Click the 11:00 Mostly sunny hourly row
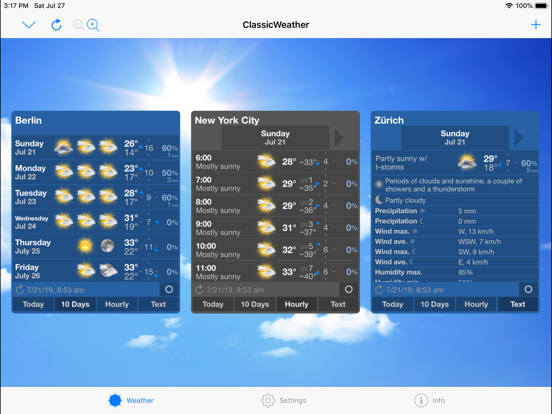 tap(275, 271)
